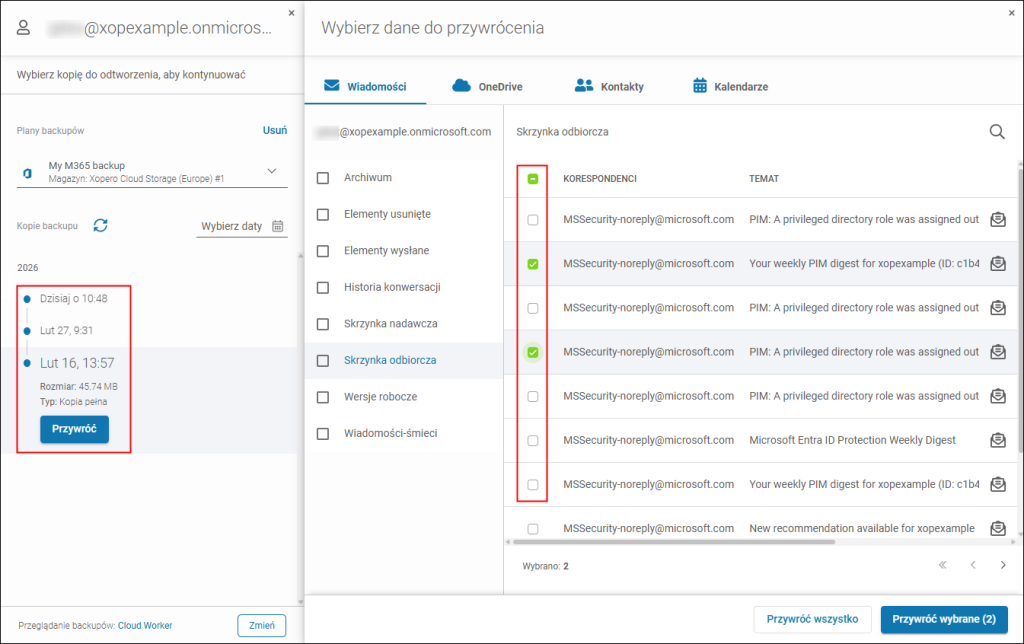Open the Kalendarze tab

[730, 86]
